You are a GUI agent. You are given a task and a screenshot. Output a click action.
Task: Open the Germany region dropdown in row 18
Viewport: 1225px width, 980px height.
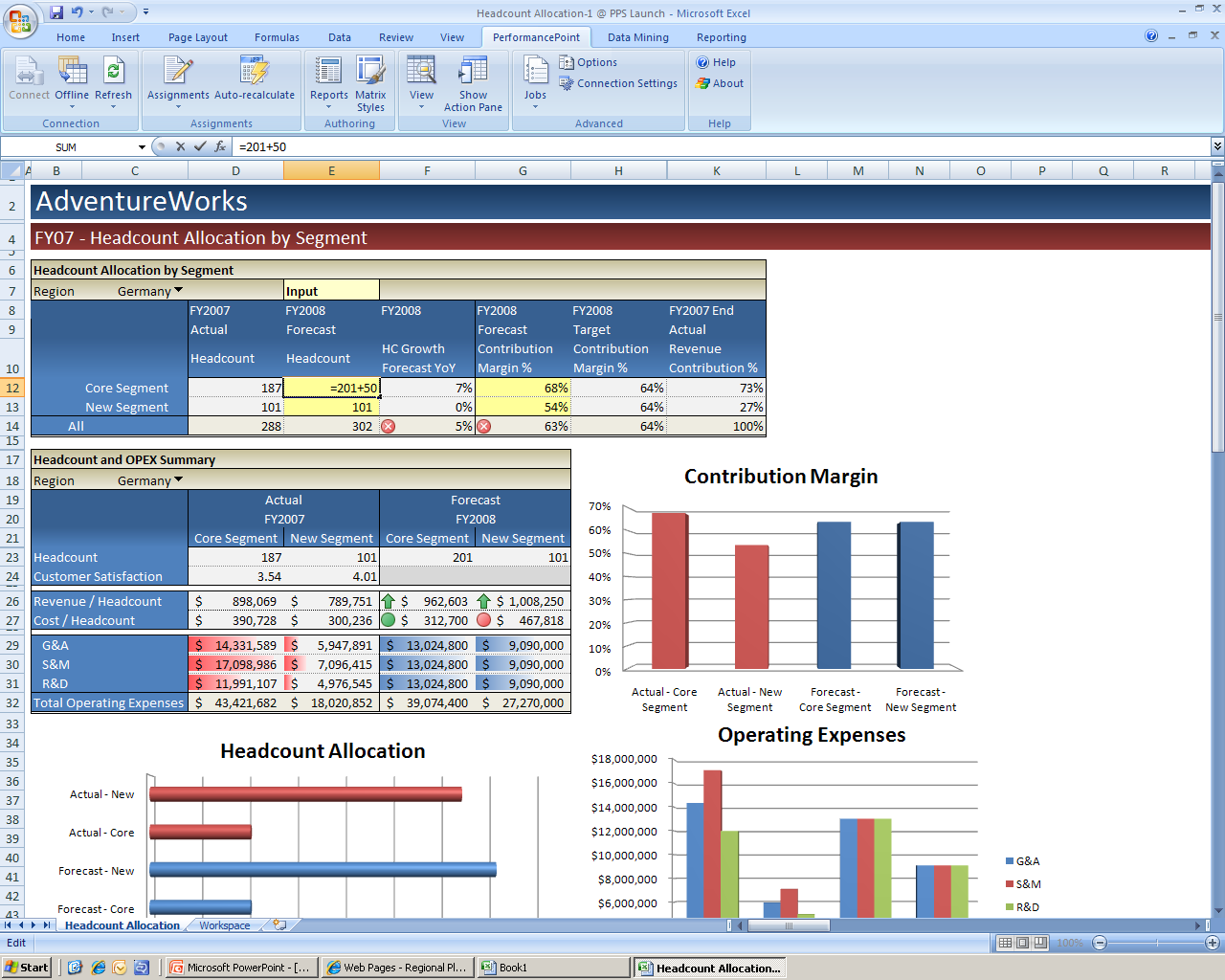tap(178, 480)
